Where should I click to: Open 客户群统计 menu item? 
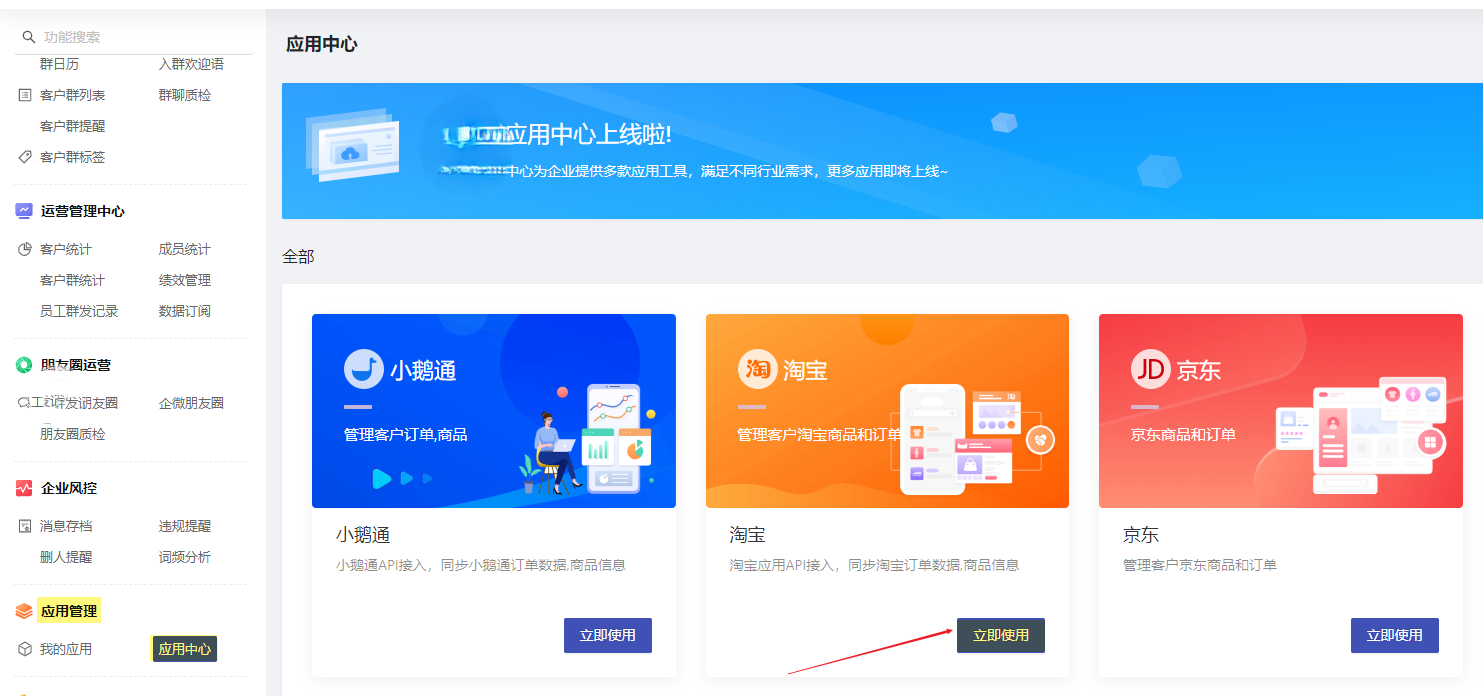point(72,280)
